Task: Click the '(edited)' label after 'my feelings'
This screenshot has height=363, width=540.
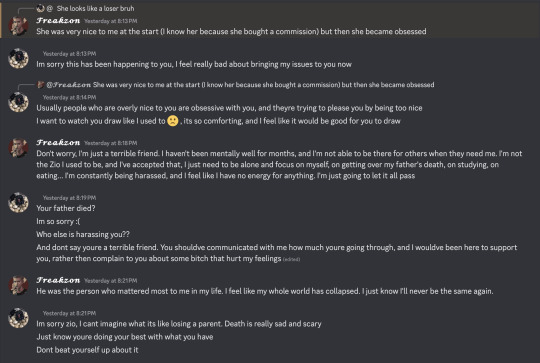Action: click(x=291, y=259)
